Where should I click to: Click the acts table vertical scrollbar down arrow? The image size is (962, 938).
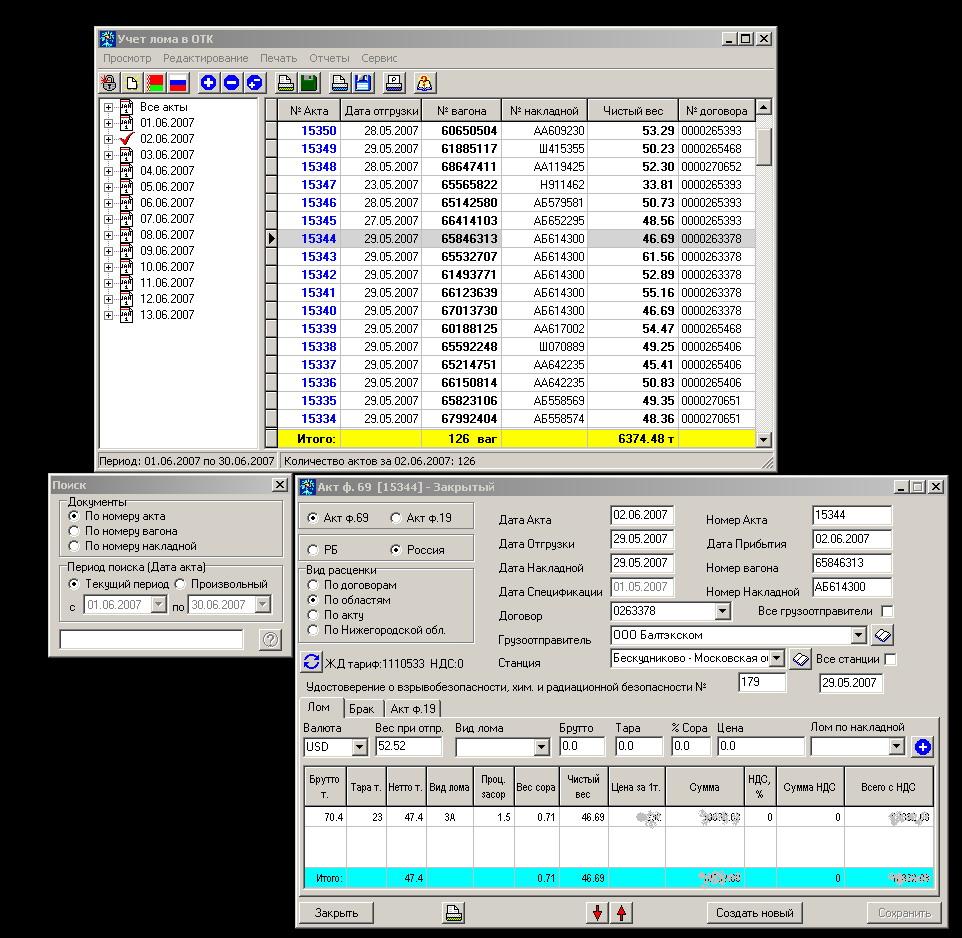click(x=764, y=439)
